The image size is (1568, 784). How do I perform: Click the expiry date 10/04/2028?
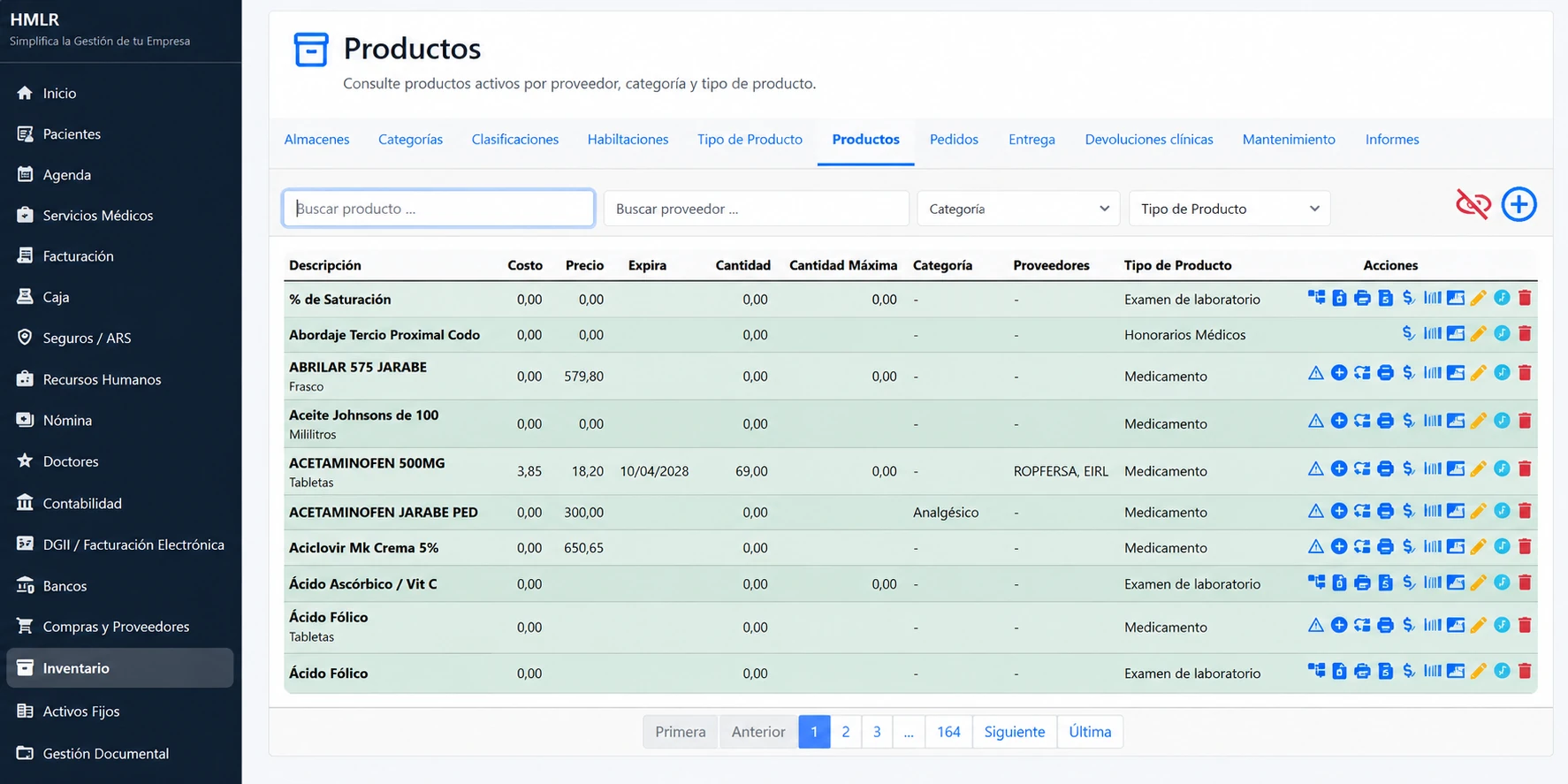(654, 471)
